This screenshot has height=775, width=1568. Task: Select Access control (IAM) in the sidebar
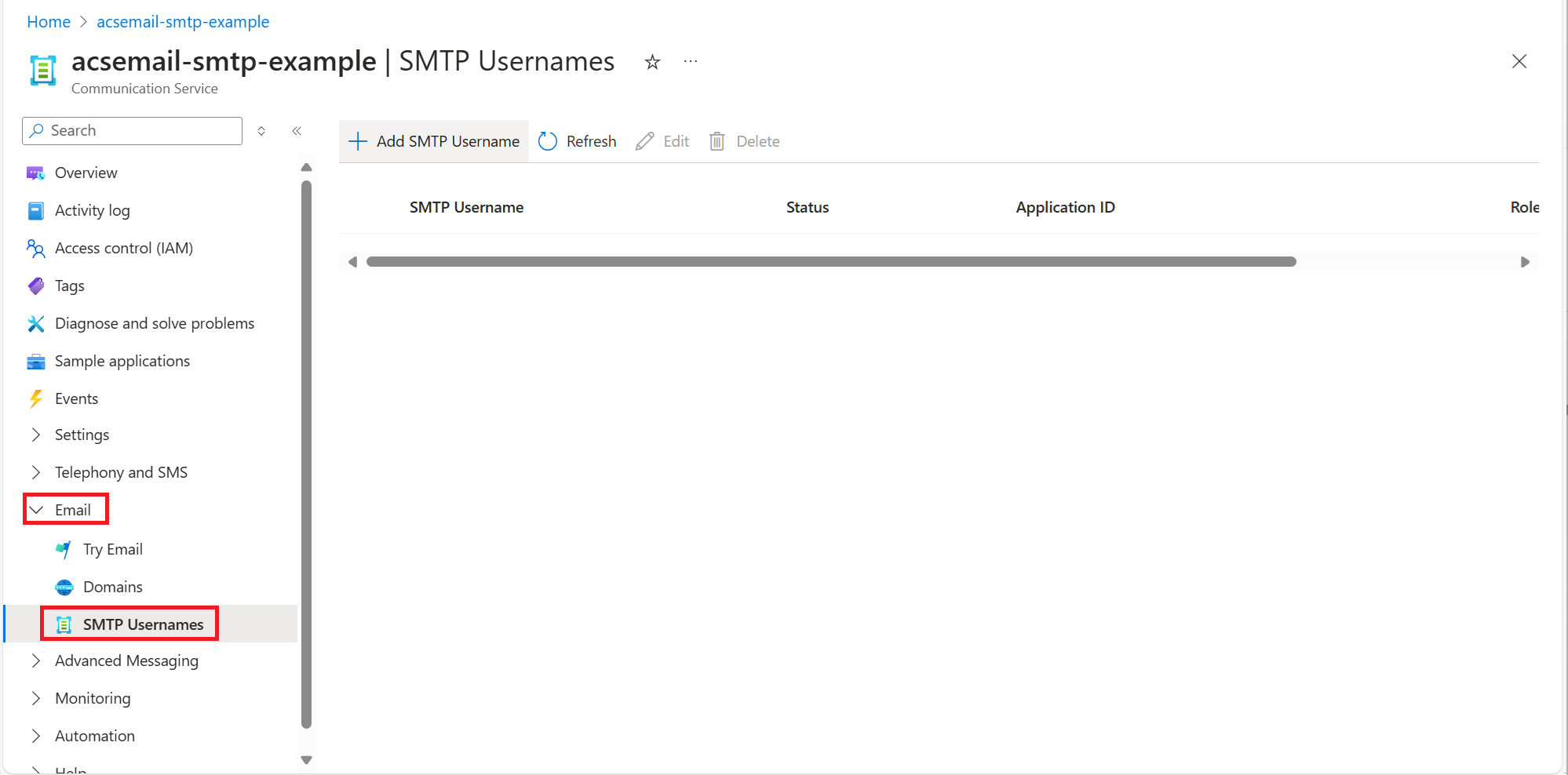pos(123,248)
